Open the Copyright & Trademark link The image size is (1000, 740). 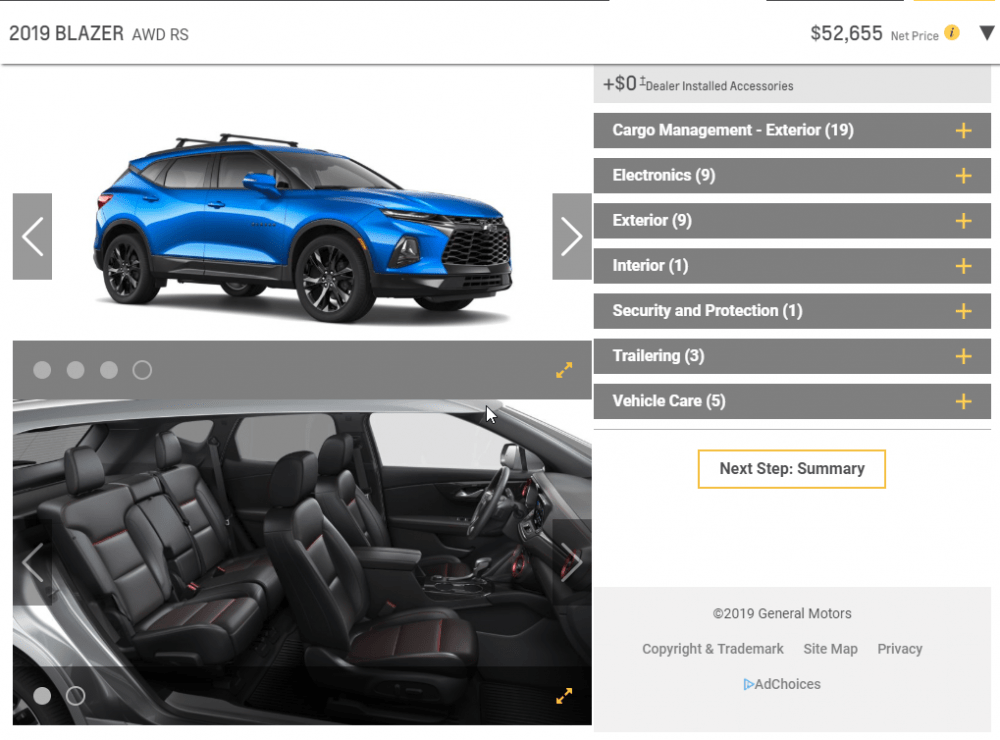[x=712, y=649]
